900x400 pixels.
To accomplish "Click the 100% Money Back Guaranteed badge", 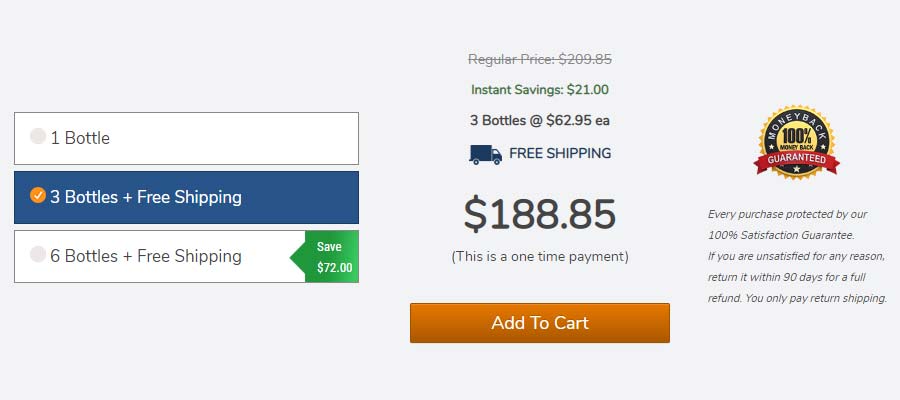I will click(796, 142).
